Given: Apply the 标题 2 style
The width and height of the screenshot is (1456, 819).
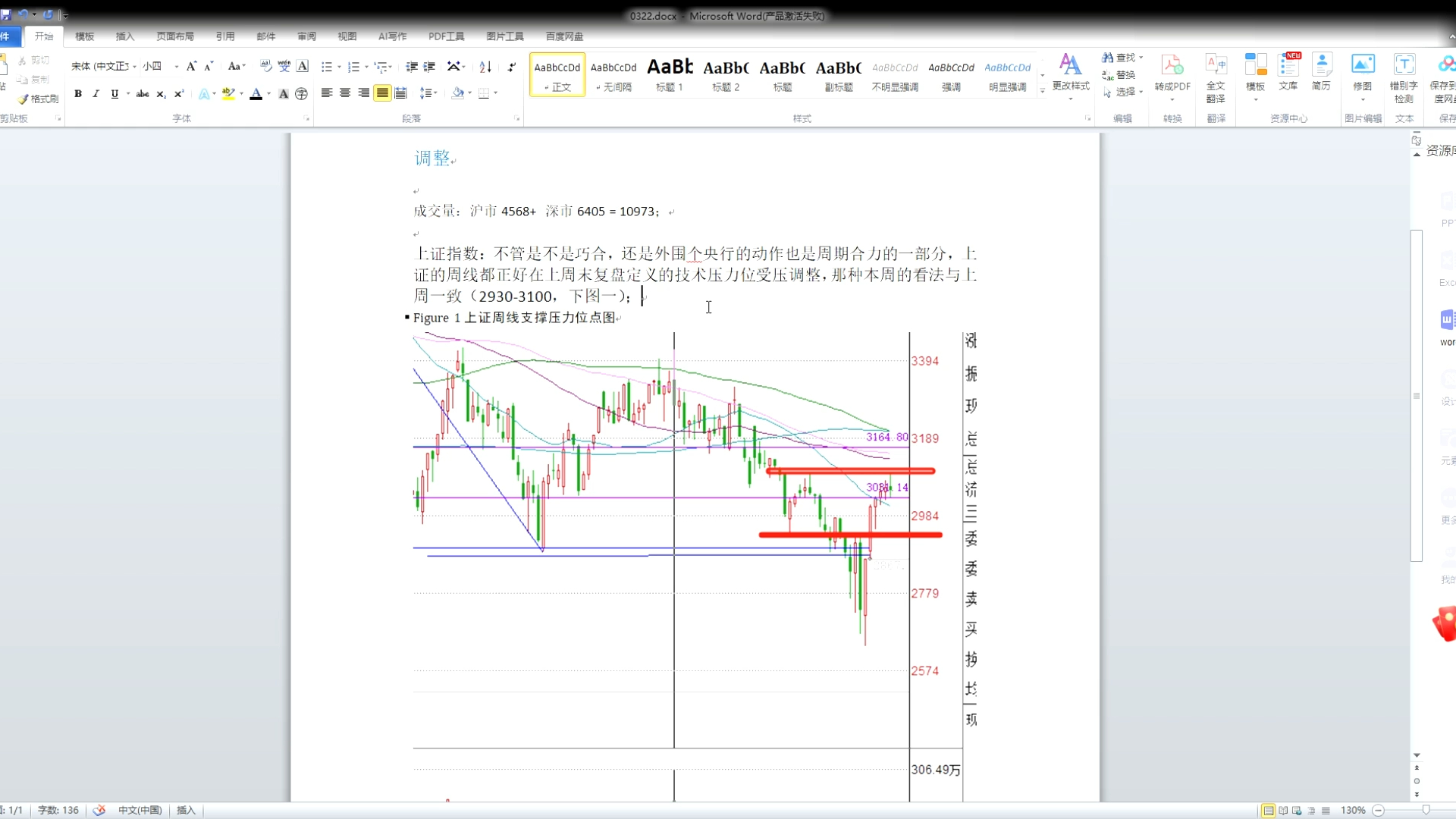Looking at the screenshot, I should 726,75.
